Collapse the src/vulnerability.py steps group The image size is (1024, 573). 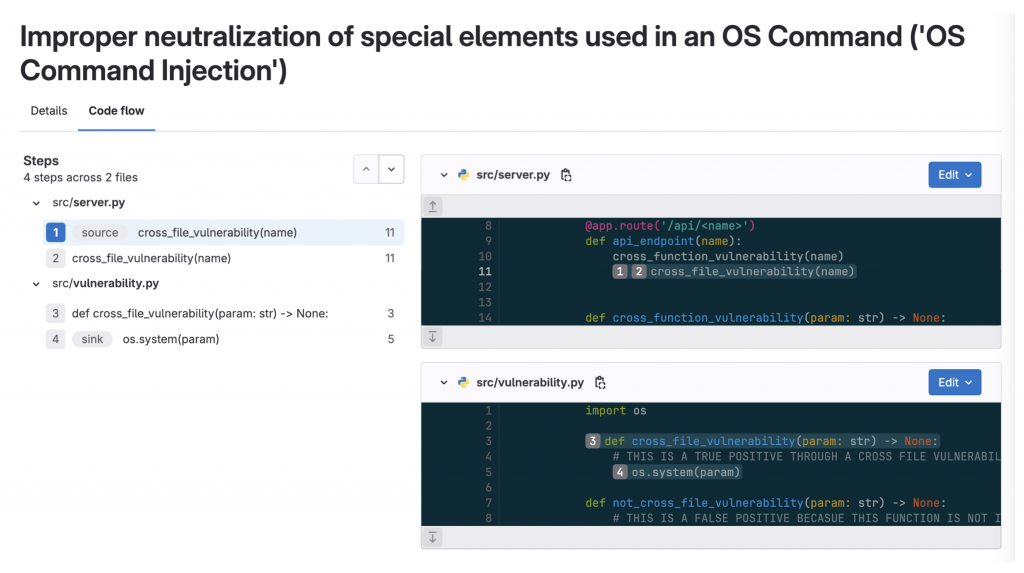tap(37, 284)
